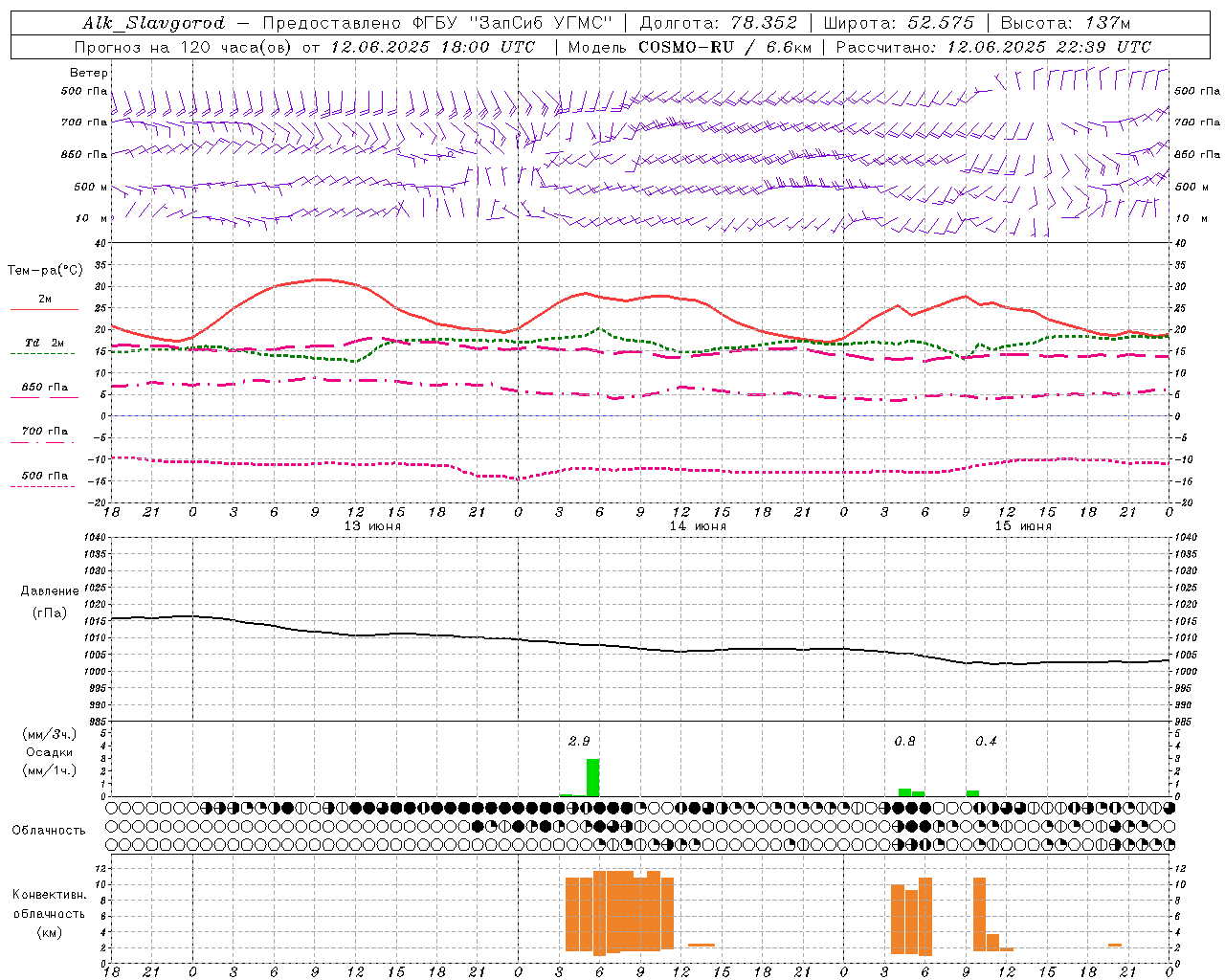This screenshot has width=1225, height=980.
Task: Click the (гПа) unit label below Давление
Action: (50, 613)
